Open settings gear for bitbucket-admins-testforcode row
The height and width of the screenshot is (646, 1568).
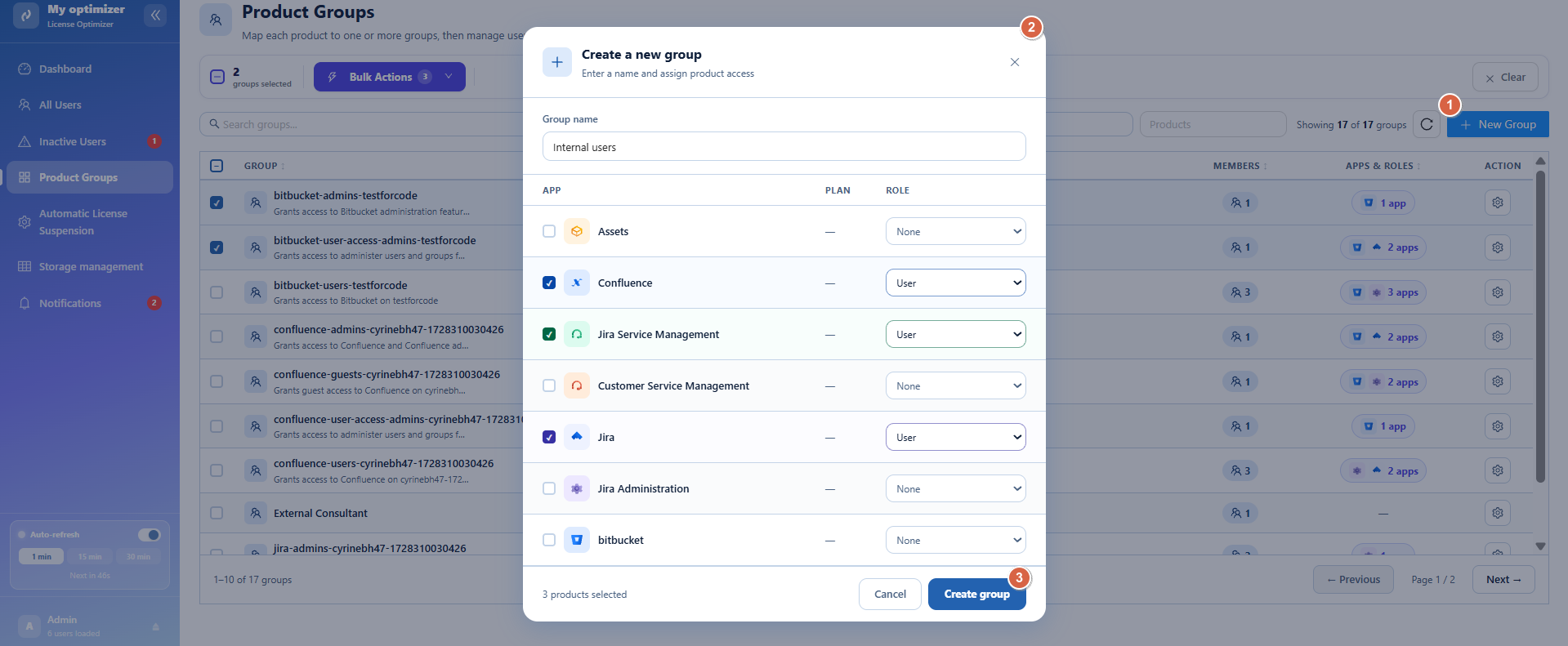click(x=1497, y=203)
